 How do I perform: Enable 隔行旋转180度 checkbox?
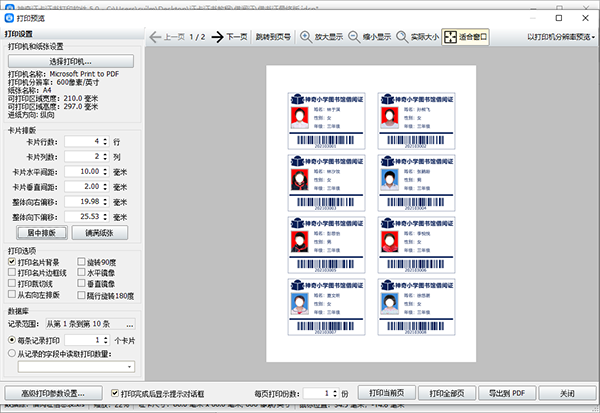point(81,295)
